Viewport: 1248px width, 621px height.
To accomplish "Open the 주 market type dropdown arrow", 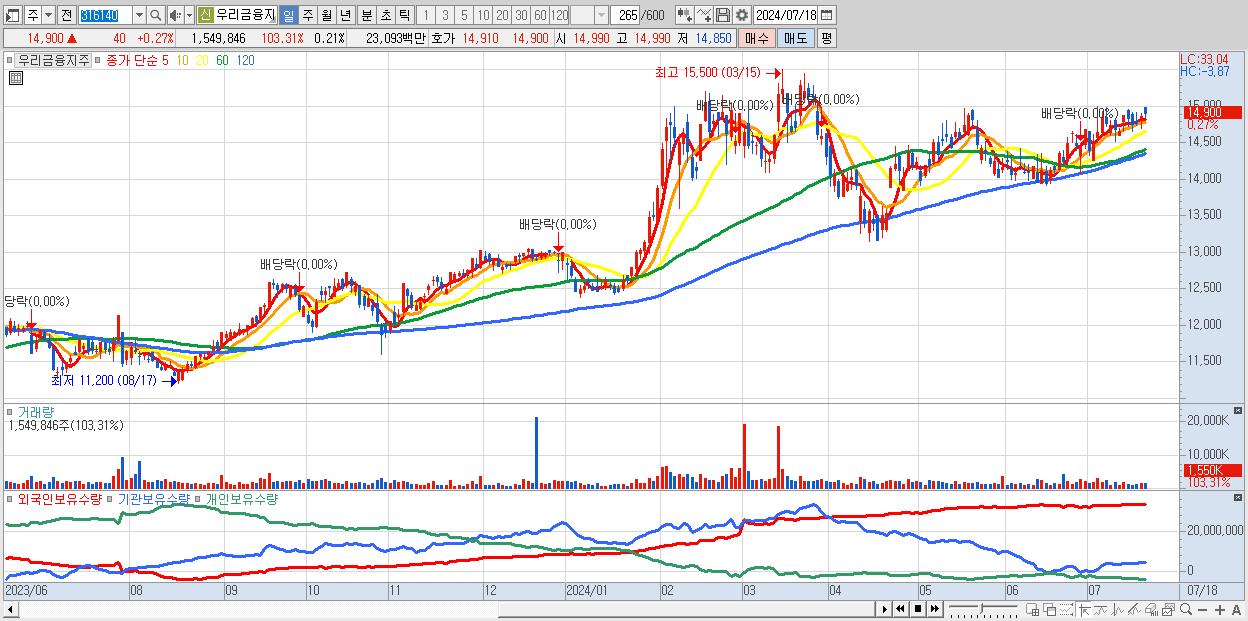I will 49,15.
